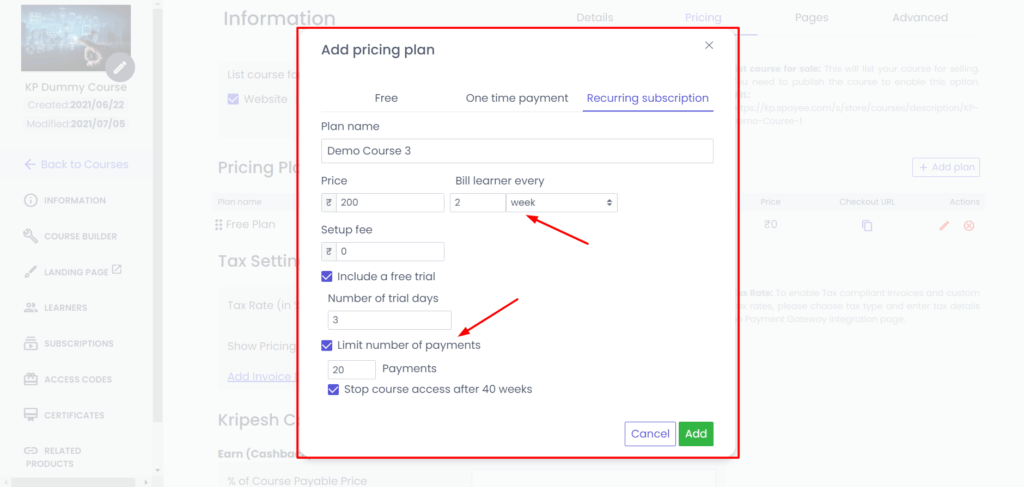Open Certificates in the sidebar
This screenshot has height=487, width=1024.
(73, 415)
